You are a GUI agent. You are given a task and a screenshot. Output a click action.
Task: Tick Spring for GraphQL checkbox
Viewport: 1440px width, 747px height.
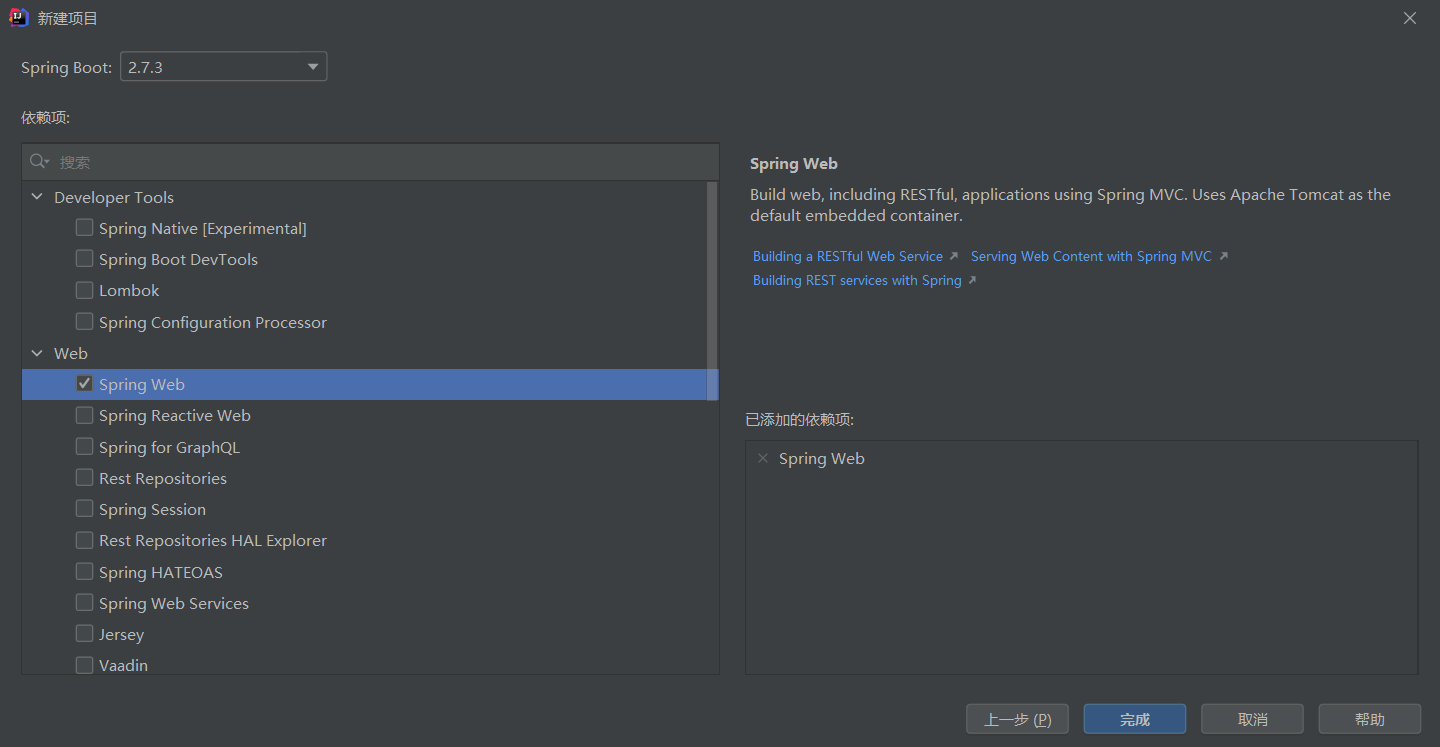pyautogui.click(x=84, y=447)
